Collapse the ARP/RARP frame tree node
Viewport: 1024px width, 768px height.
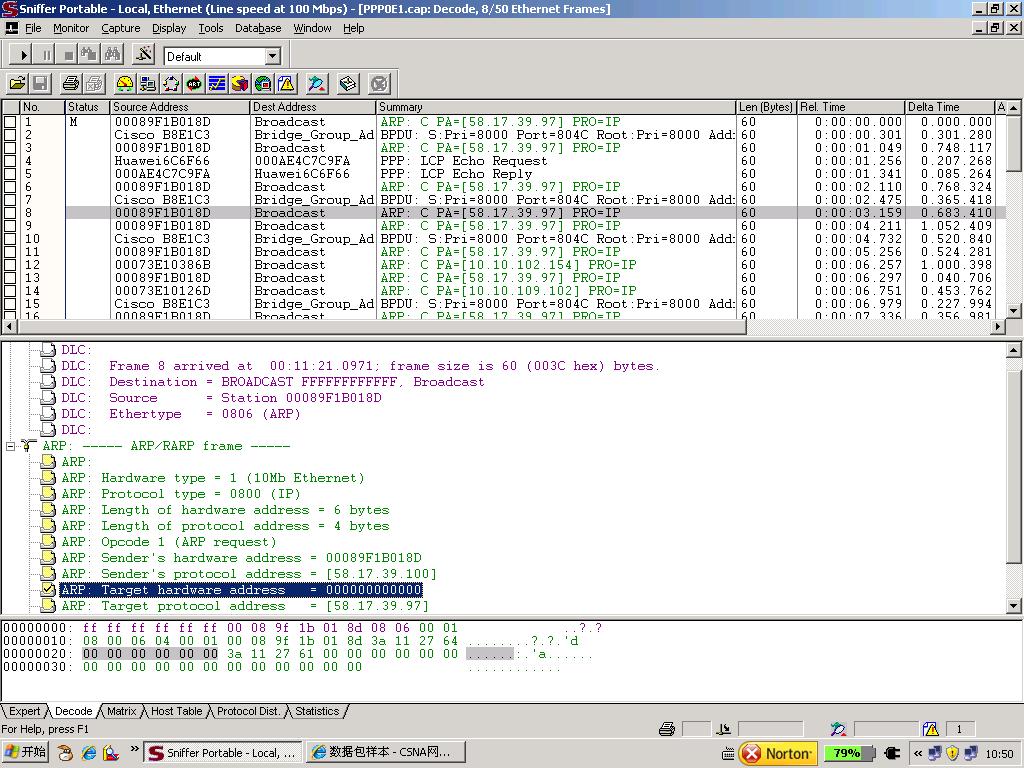click(x=11, y=446)
